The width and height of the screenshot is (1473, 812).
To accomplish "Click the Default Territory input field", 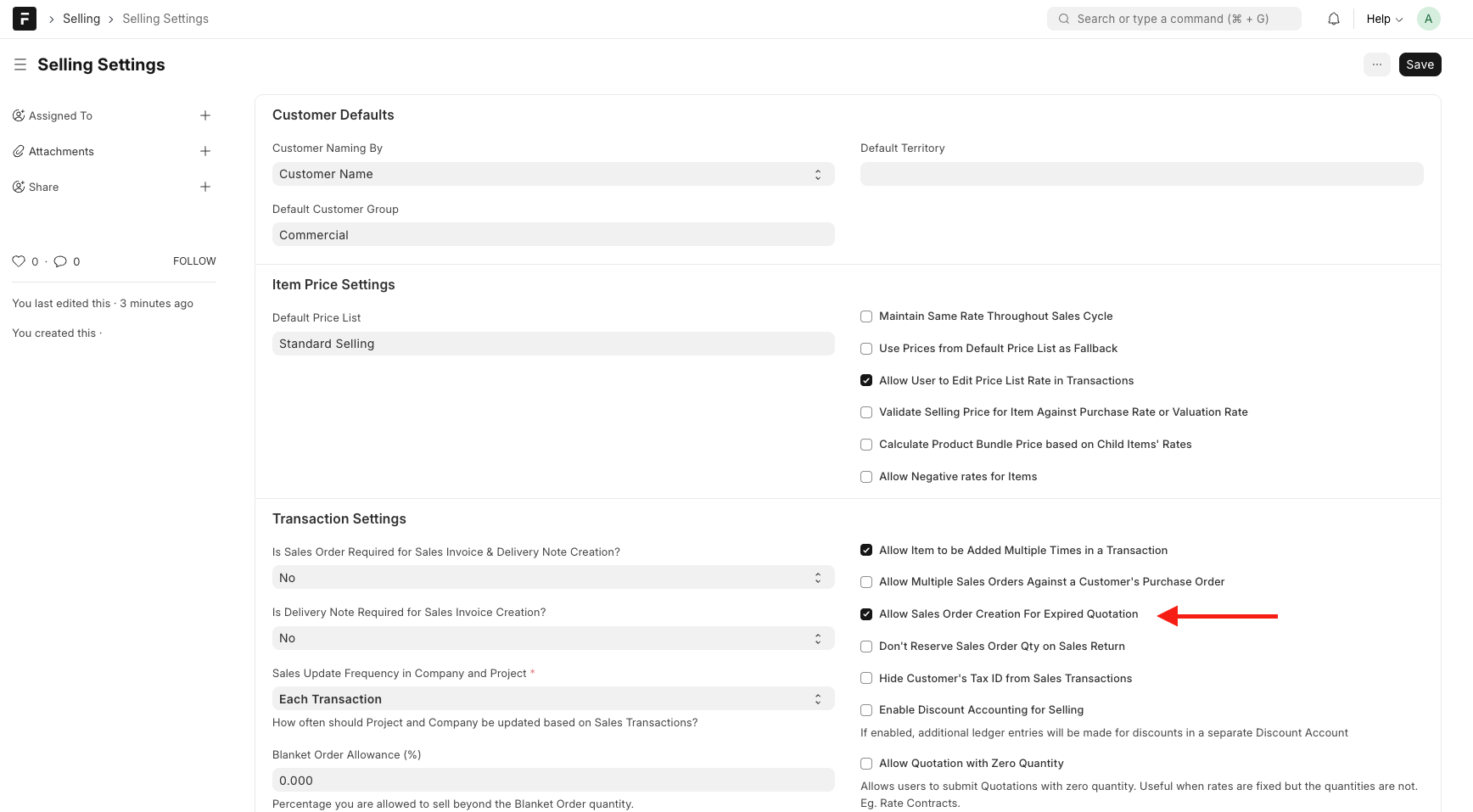I will tap(1141, 174).
